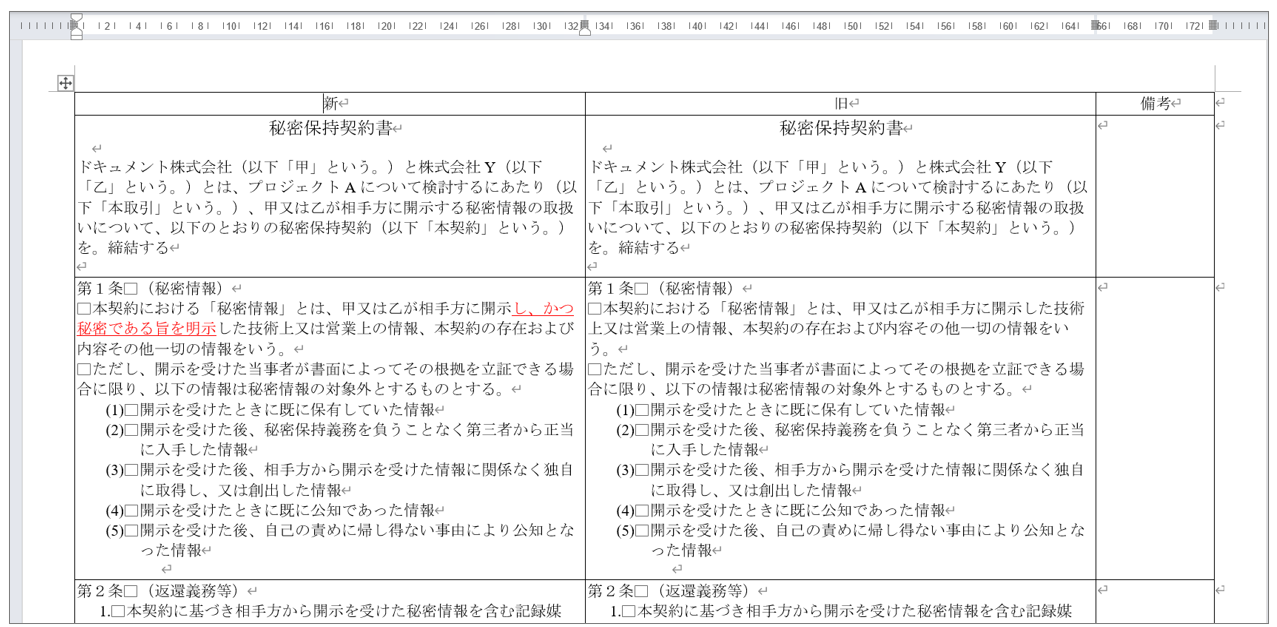Click the column boundary marker near ruler 72

point(1213,24)
